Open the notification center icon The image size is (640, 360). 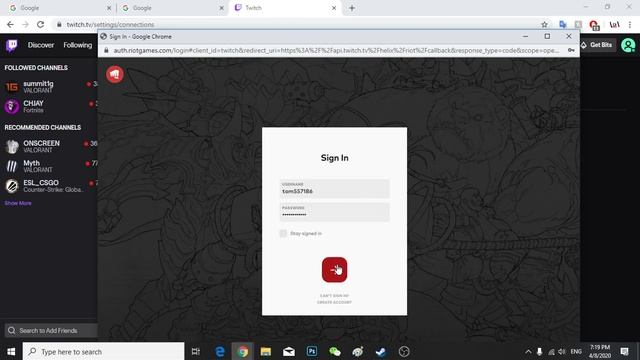coord(624,351)
